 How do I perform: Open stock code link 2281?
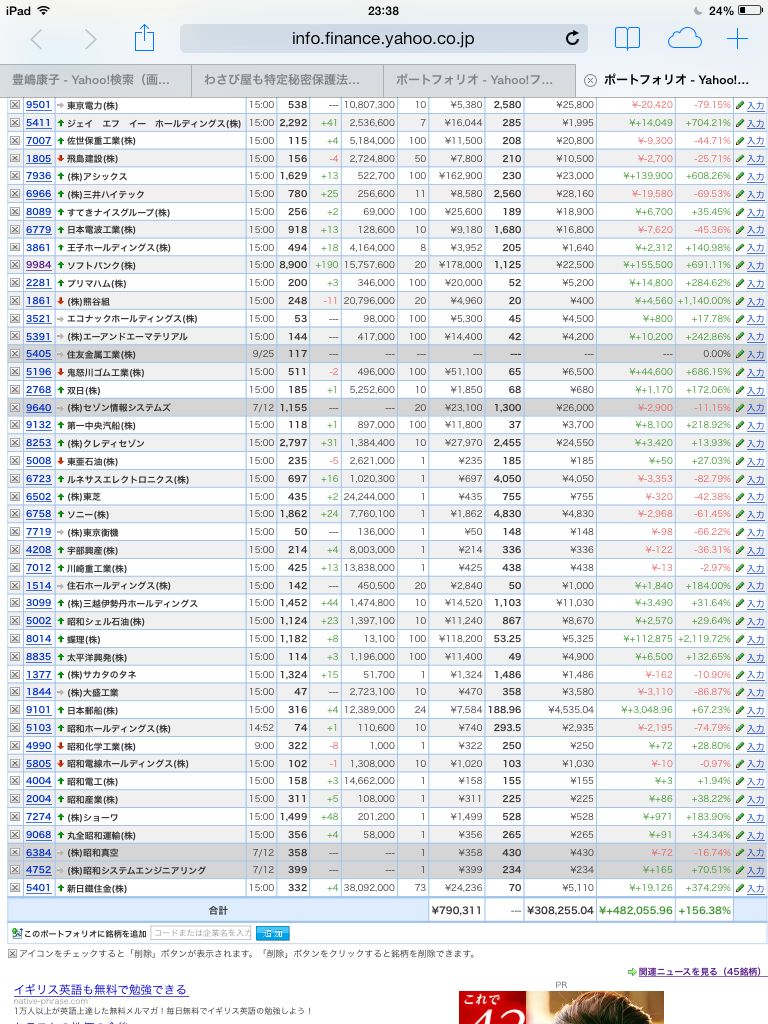39,283
